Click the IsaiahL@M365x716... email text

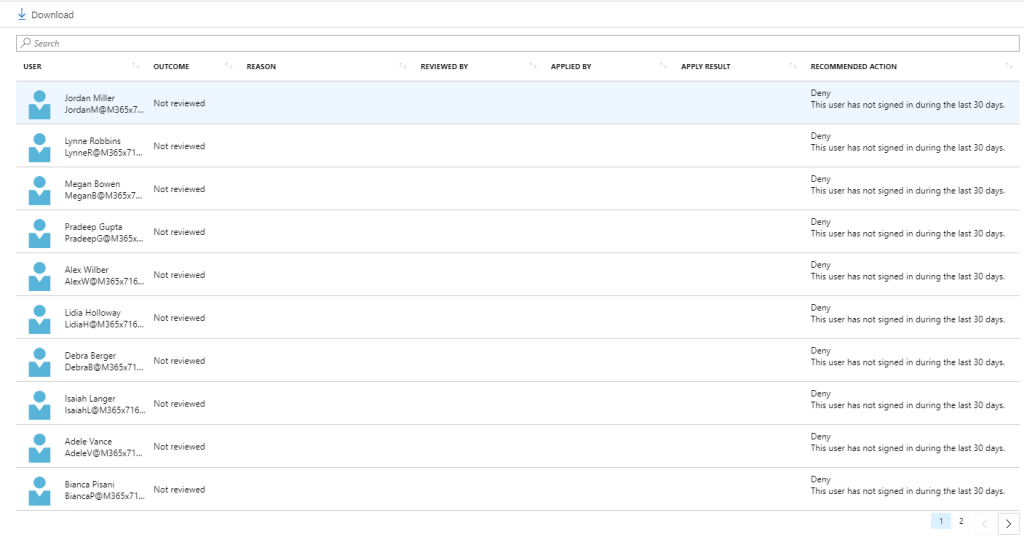click(x=104, y=410)
